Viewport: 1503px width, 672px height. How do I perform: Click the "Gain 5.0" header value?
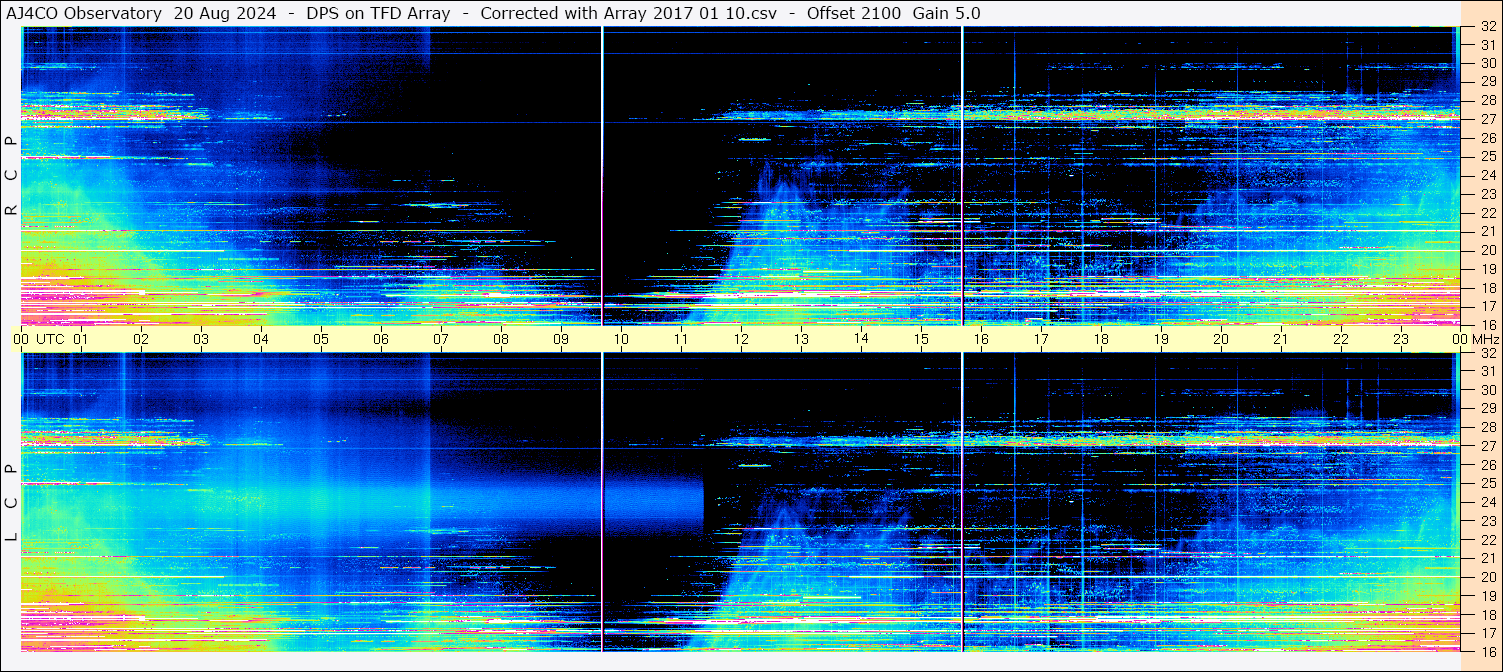[x=947, y=13]
